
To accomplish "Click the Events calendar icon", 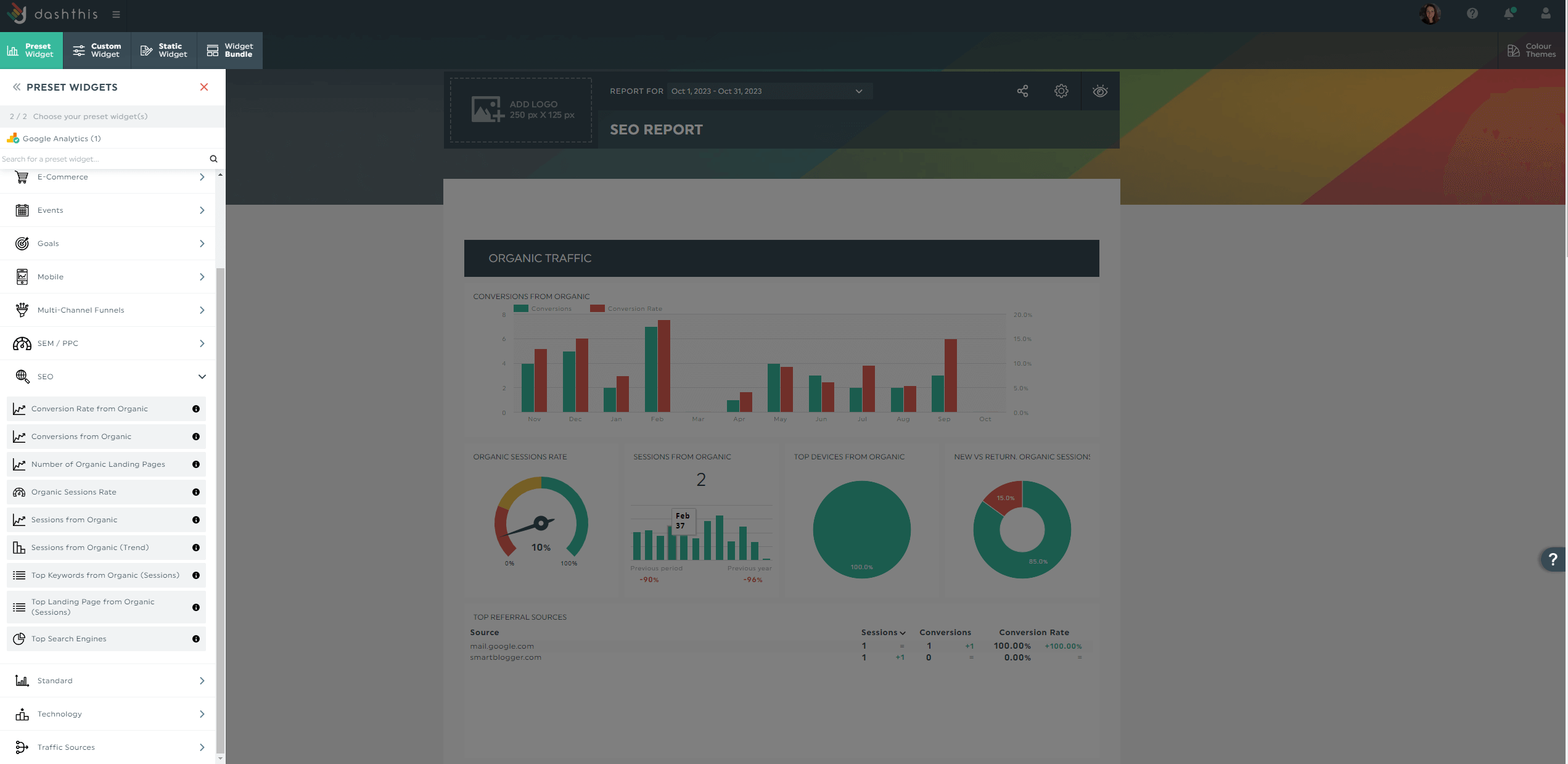I will (x=22, y=210).
